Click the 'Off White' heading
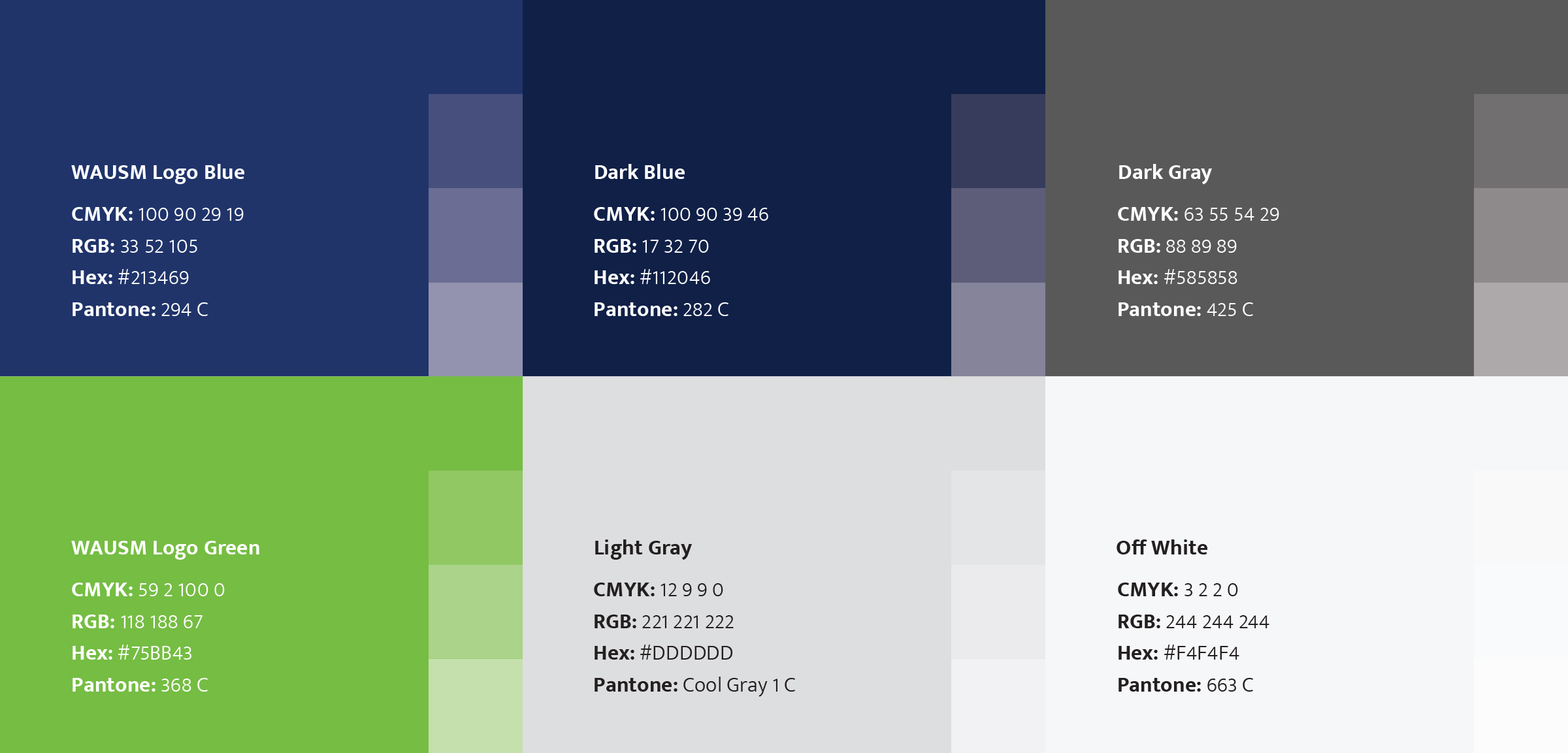 click(1162, 548)
